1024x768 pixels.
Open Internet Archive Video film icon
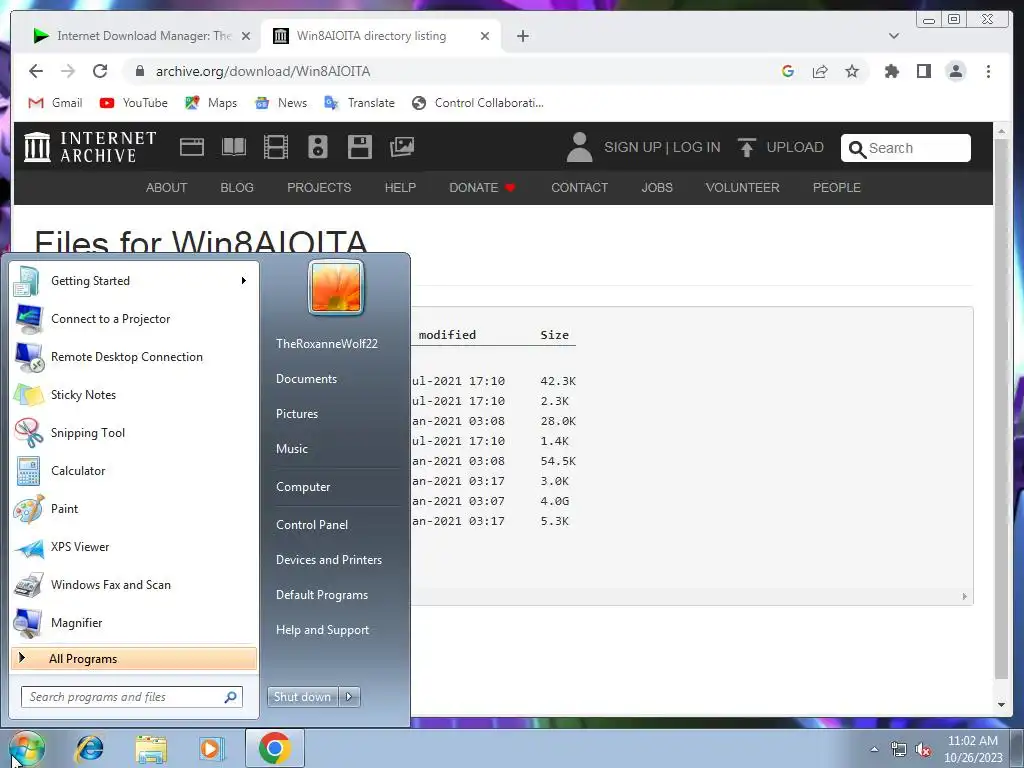pyautogui.click(x=276, y=147)
